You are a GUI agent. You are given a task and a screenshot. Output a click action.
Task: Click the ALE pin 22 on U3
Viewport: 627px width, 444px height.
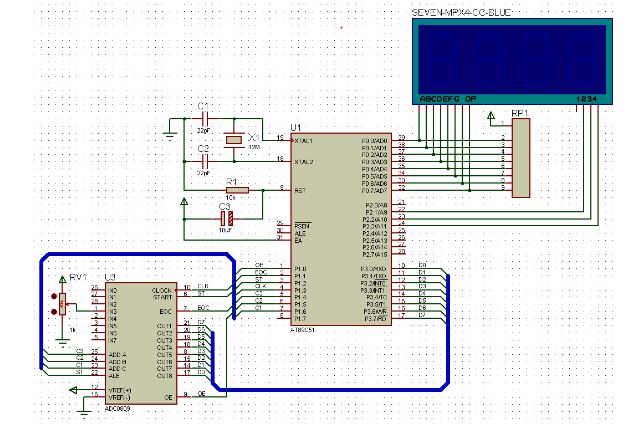98,376
